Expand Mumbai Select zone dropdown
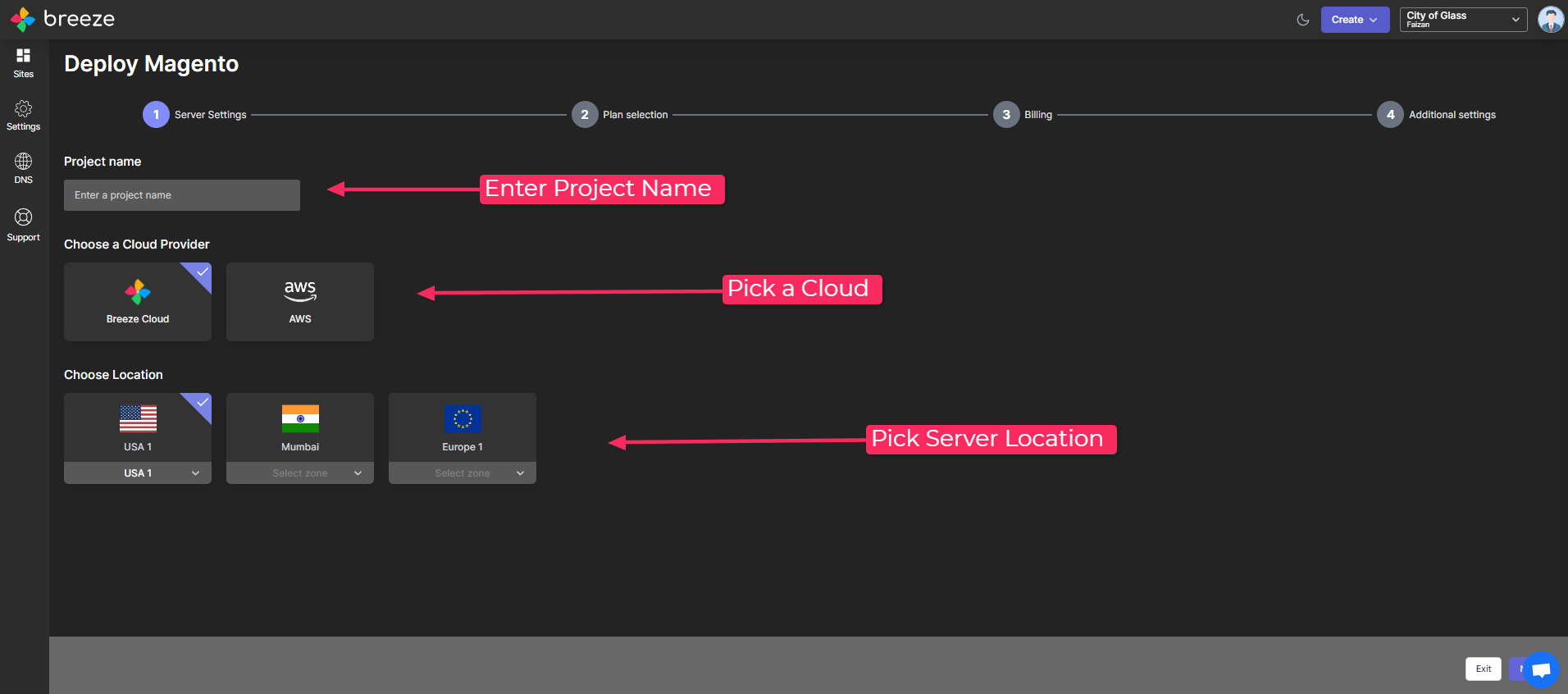The width and height of the screenshot is (1568, 694). pos(300,473)
